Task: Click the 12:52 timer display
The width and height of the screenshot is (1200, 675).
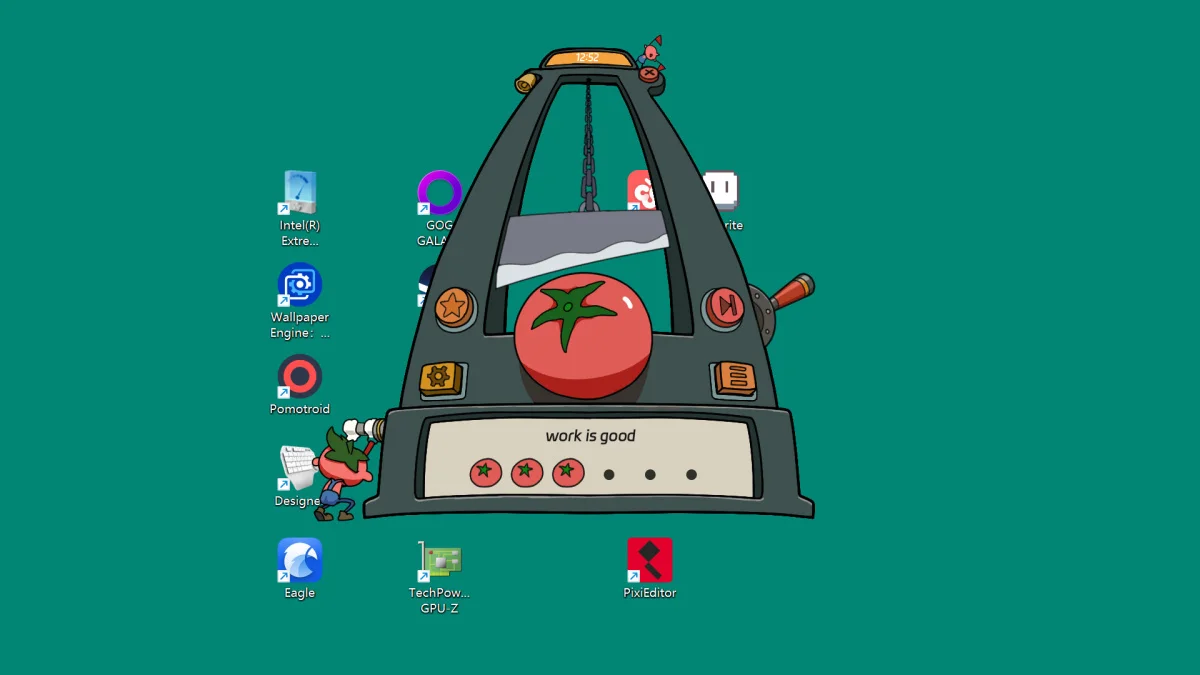Action: pyautogui.click(x=587, y=58)
